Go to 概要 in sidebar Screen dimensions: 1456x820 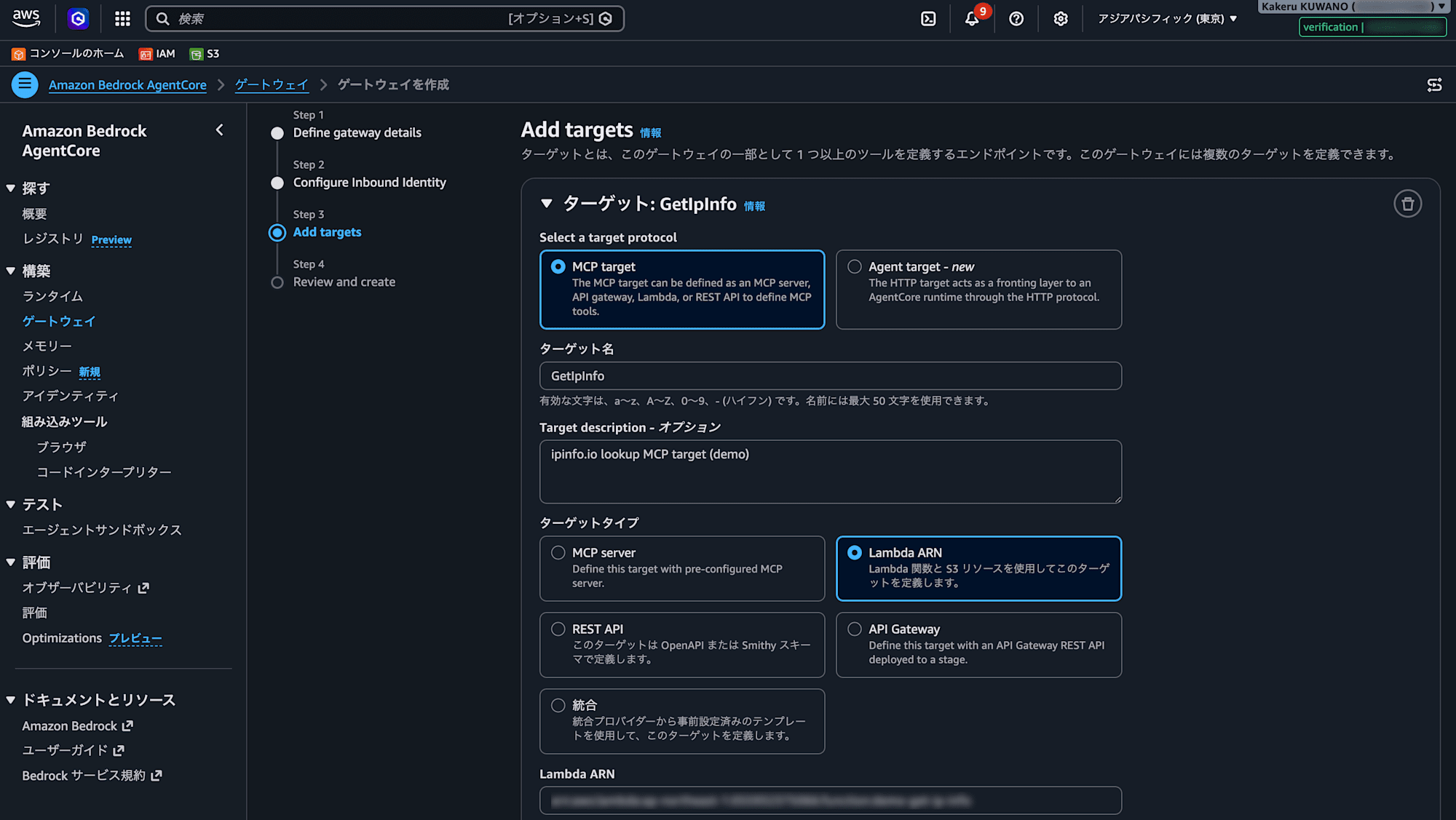pyautogui.click(x=34, y=214)
